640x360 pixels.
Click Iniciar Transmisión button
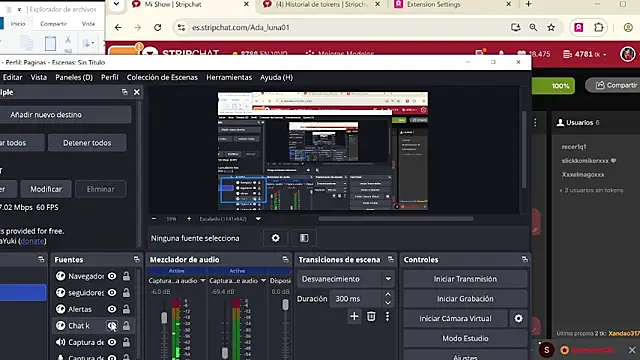click(465, 279)
